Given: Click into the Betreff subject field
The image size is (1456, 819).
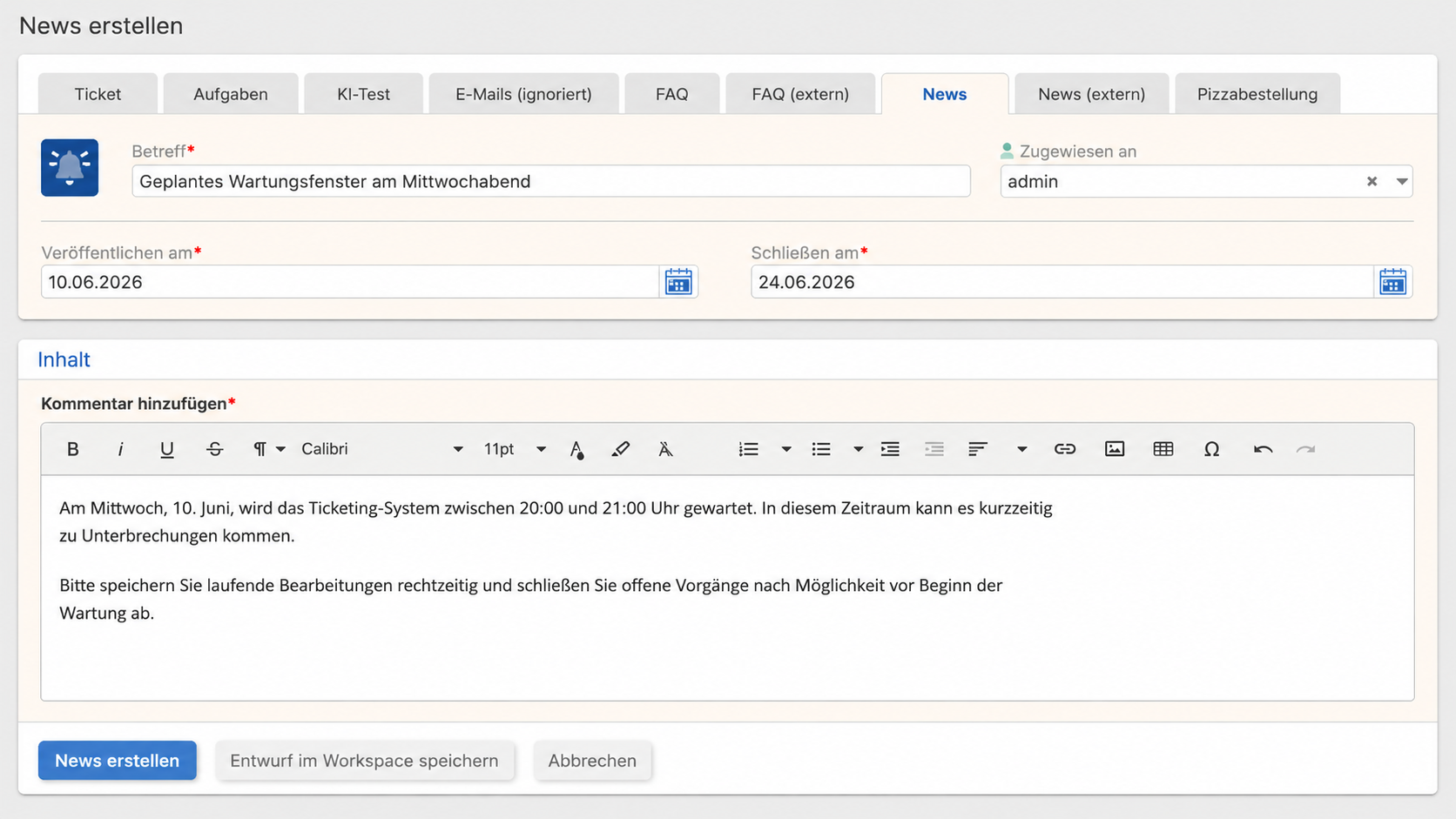Looking at the screenshot, I should click(x=551, y=181).
